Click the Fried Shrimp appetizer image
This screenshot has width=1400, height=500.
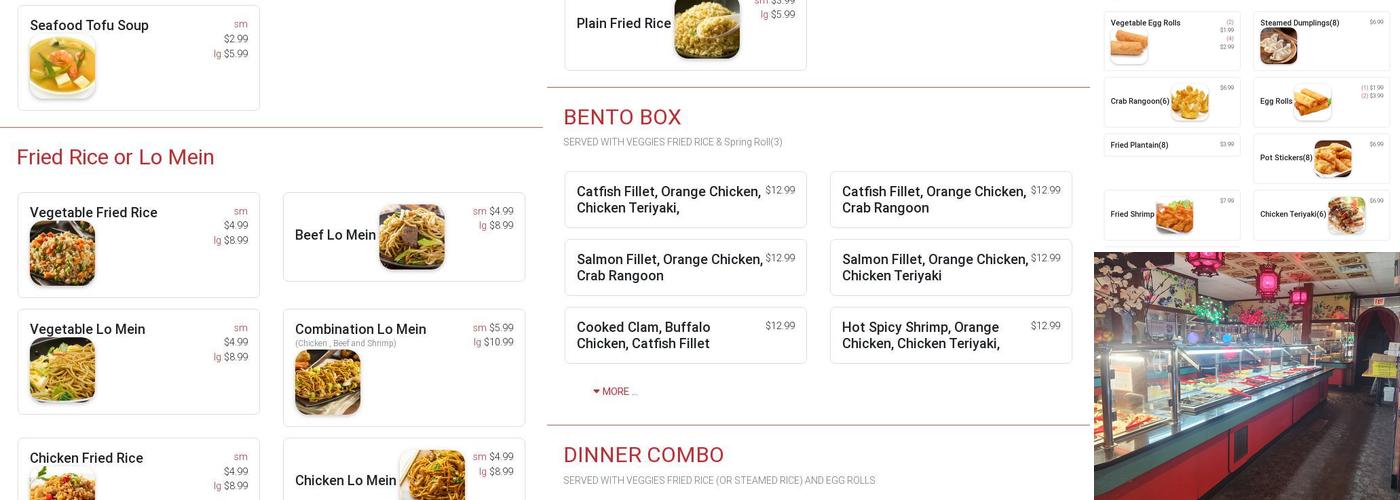1174,215
